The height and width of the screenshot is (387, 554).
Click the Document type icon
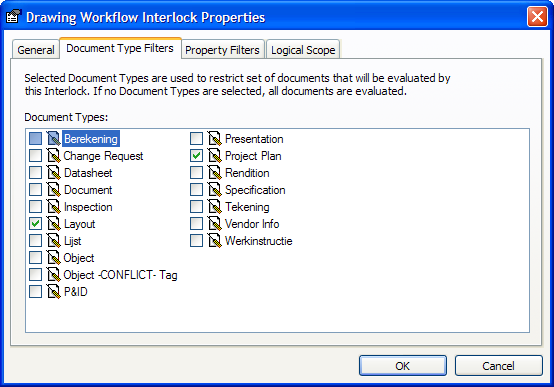pyautogui.click(x=53, y=189)
